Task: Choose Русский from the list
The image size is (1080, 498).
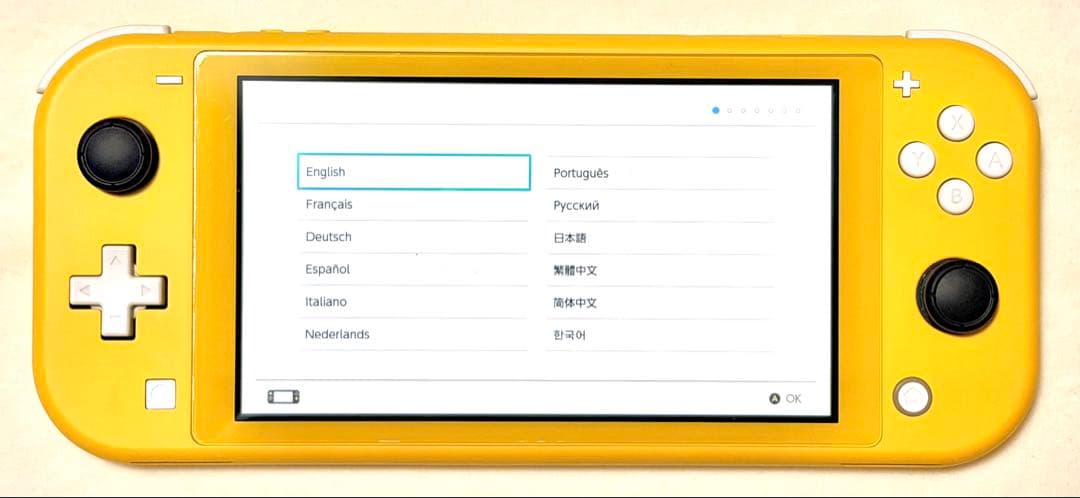Action: point(660,206)
